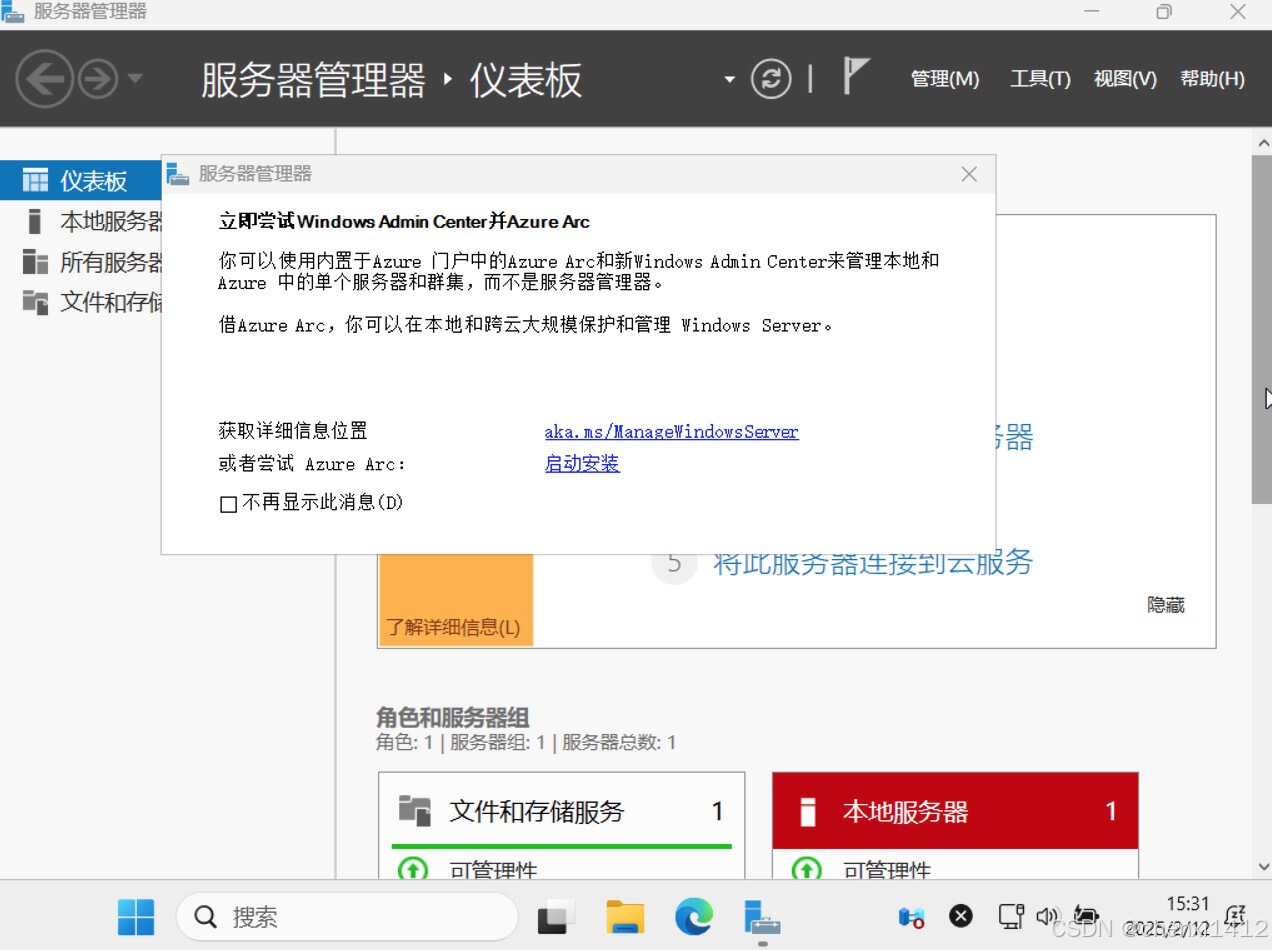Click 了解详细信息(L) on the orange tile
Viewport: 1272px width, 950px height.
(454, 628)
